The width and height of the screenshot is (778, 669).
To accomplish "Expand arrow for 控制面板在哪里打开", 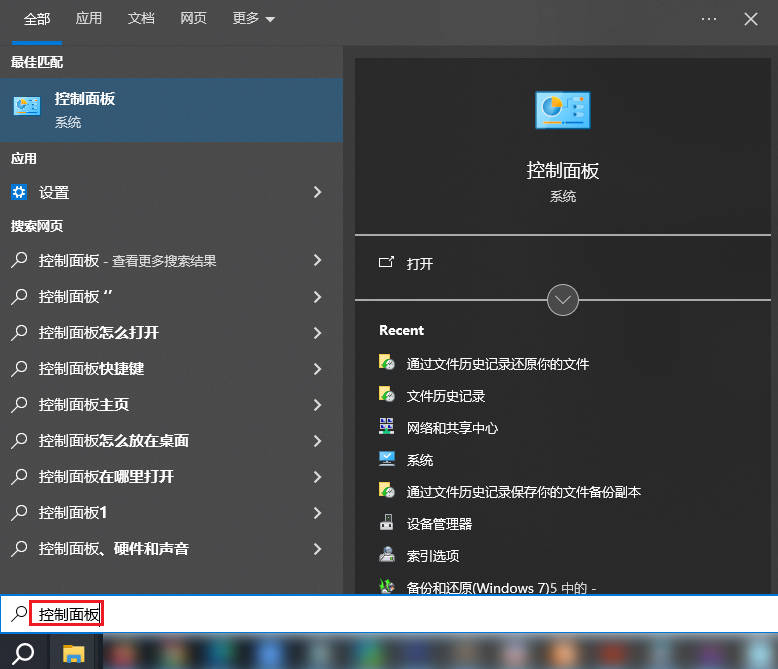I will coord(318,477).
